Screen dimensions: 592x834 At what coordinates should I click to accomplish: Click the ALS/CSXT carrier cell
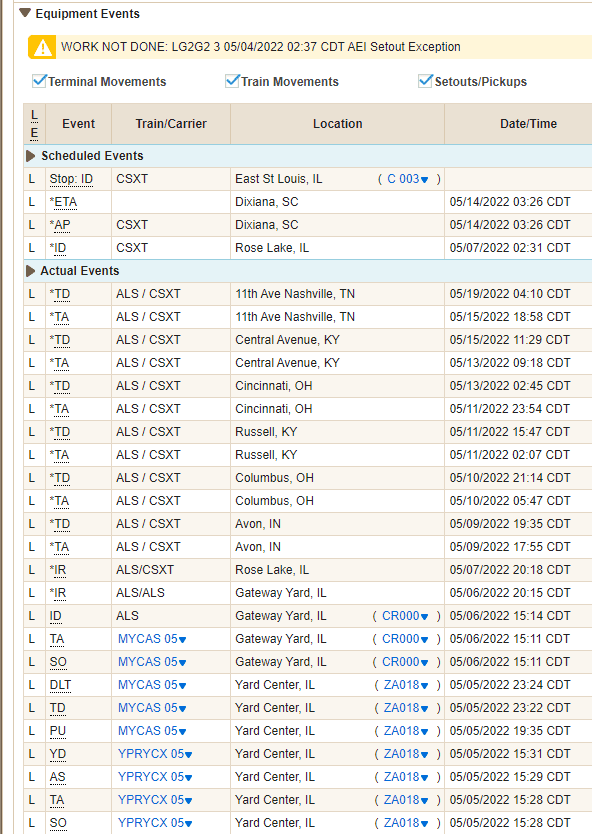[145, 570]
